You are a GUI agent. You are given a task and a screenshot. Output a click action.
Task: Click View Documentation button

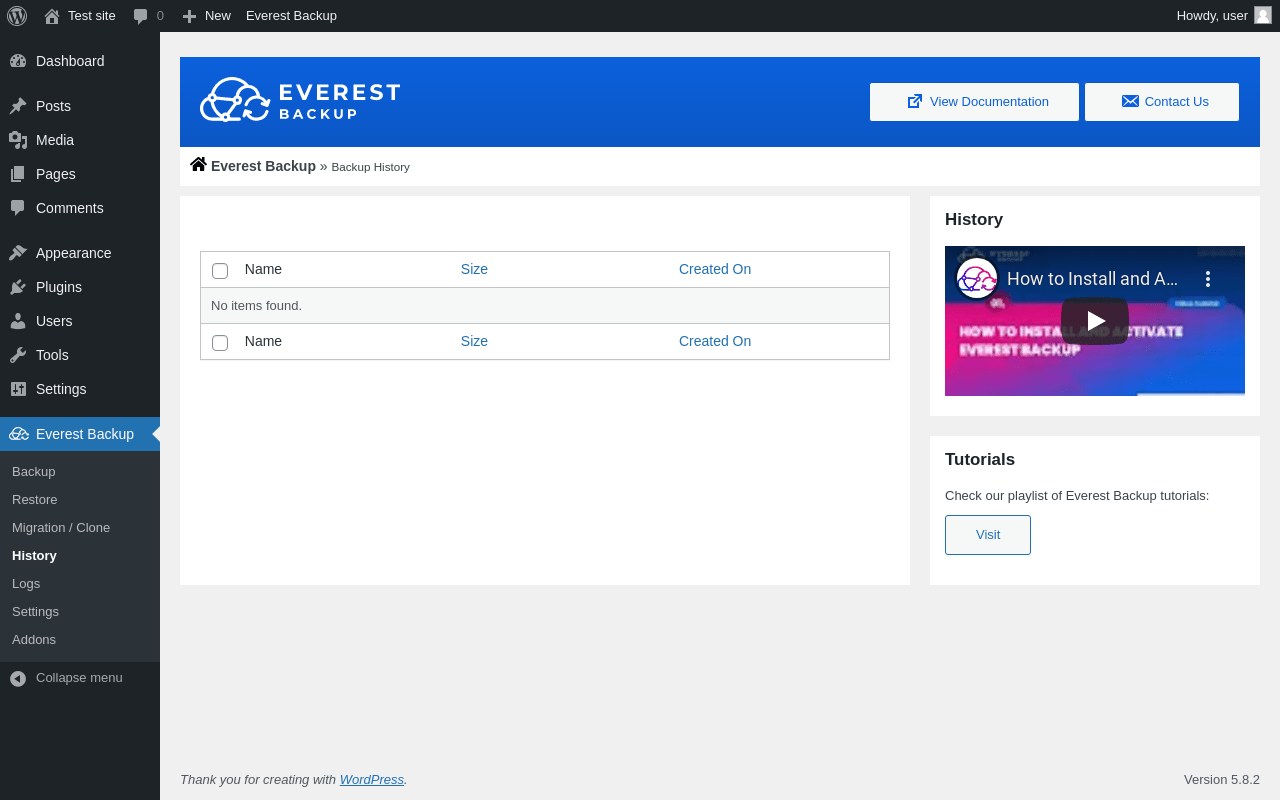(x=974, y=102)
